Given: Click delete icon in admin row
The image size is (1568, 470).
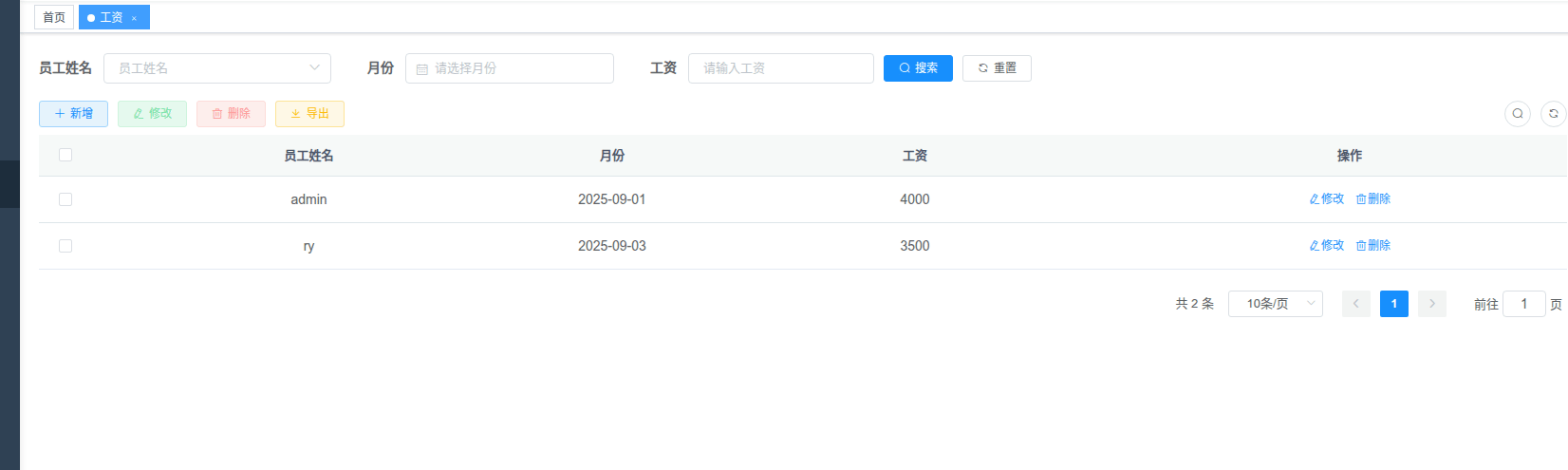Looking at the screenshot, I should [1361, 199].
